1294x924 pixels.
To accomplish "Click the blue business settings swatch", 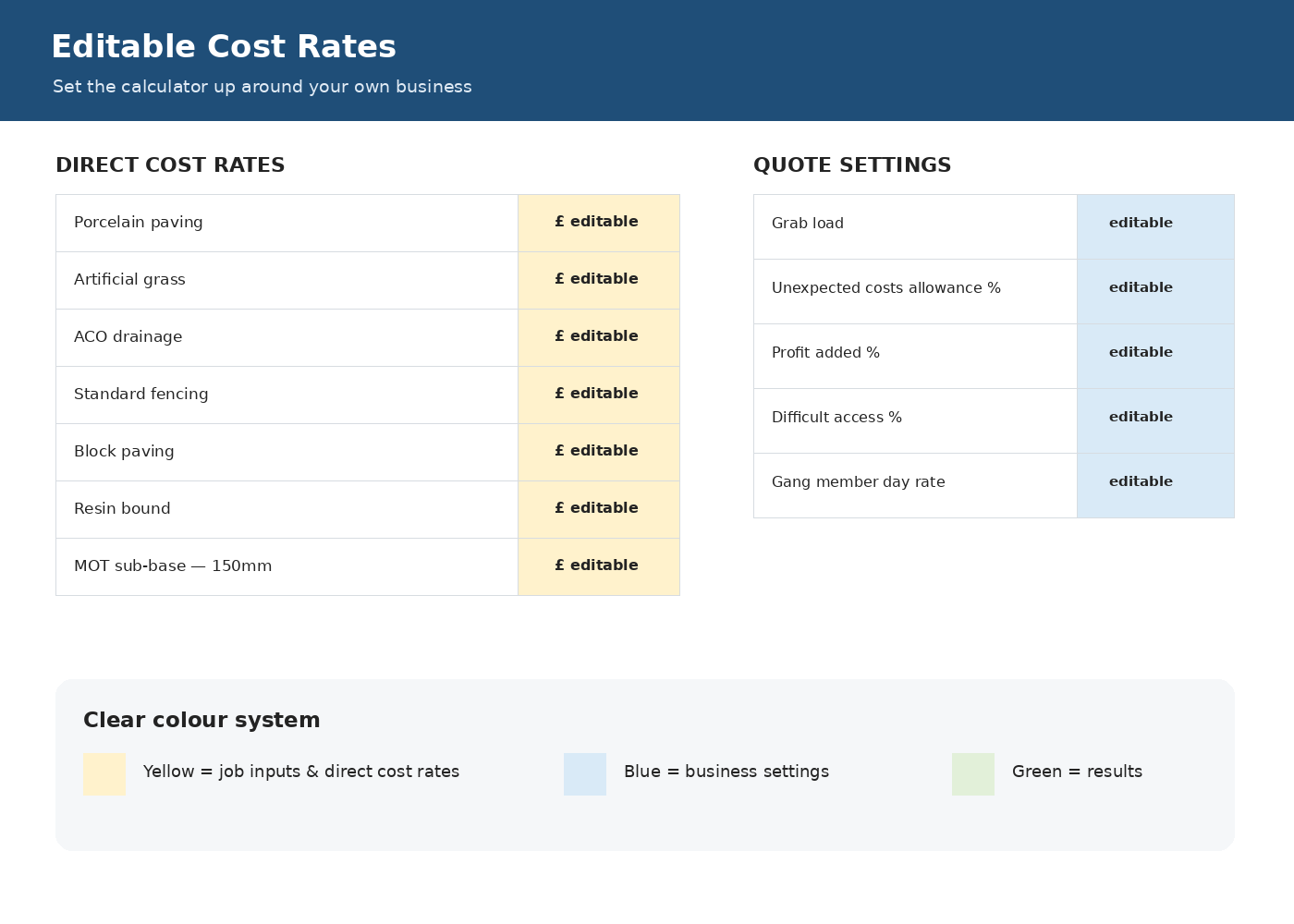I will [x=585, y=774].
